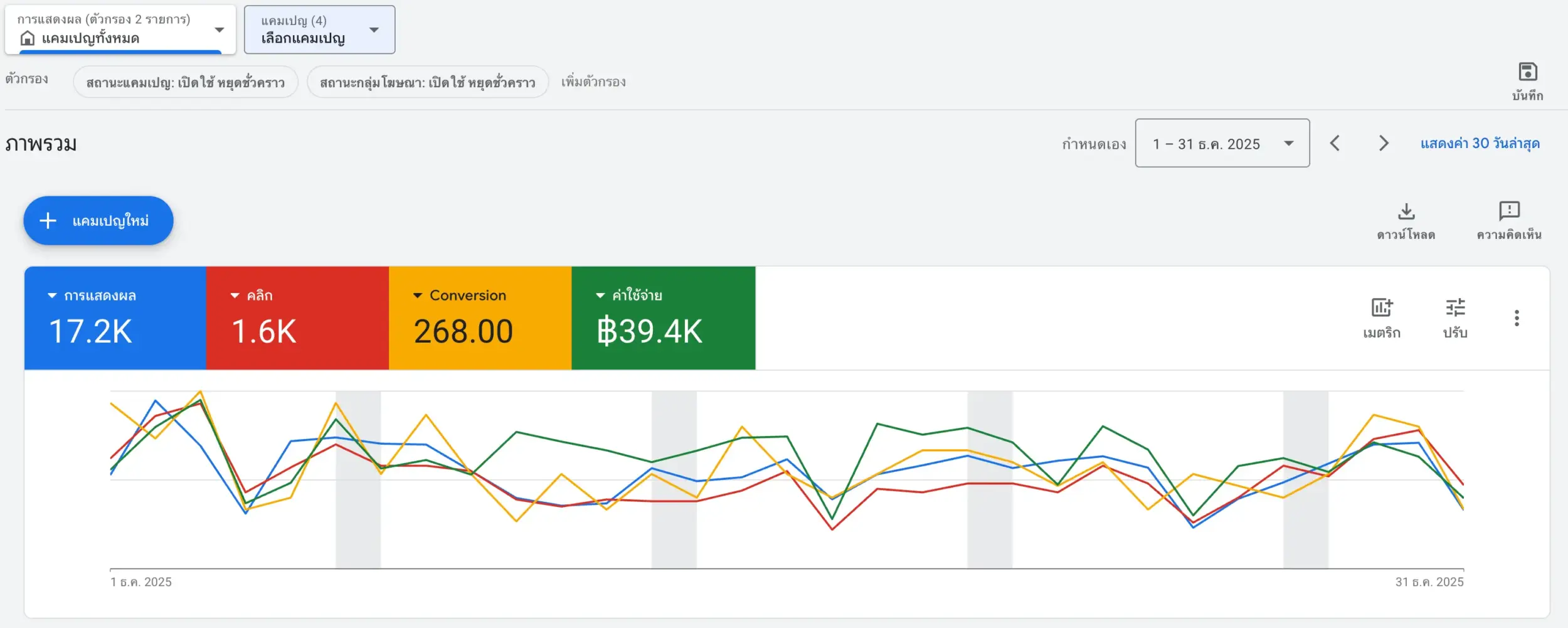
Task: Select the red คลิก clicks metric tile
Action: 297,318
